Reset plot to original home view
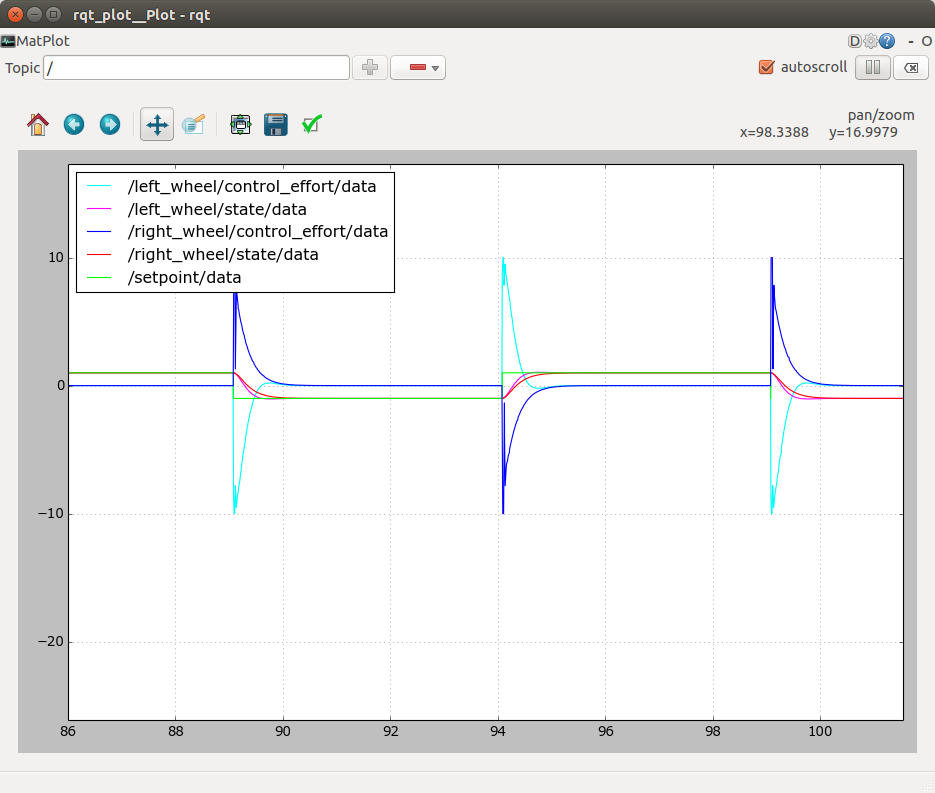The width and height of the screenshot is (935, 793). click(x=38, y=124)
